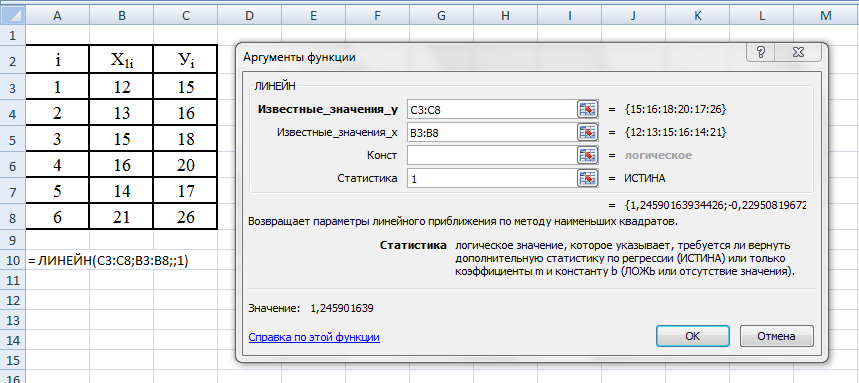Click cell C5 containing 18
This screenshot has width=859, height=383.
pyautogui.click(x=186, y=139)
